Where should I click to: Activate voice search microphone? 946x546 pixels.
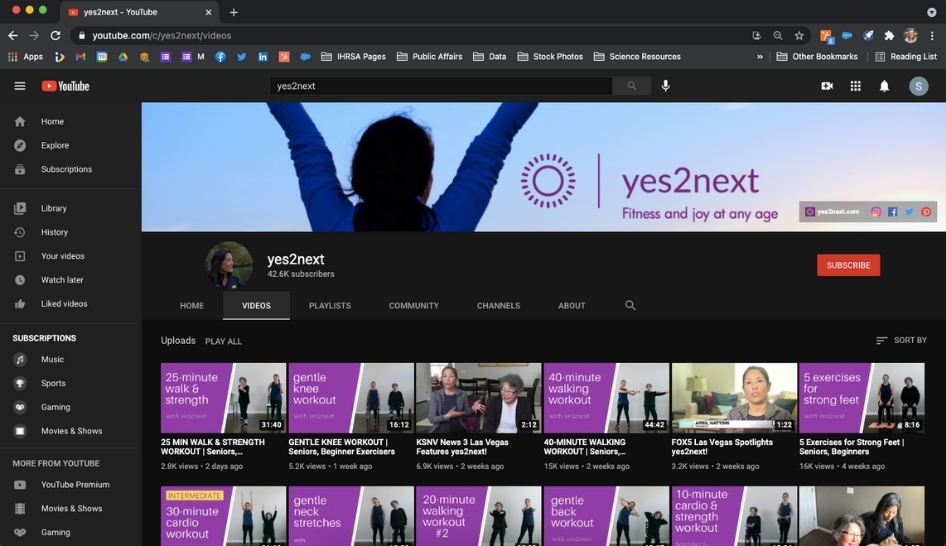tap(666, 86)
